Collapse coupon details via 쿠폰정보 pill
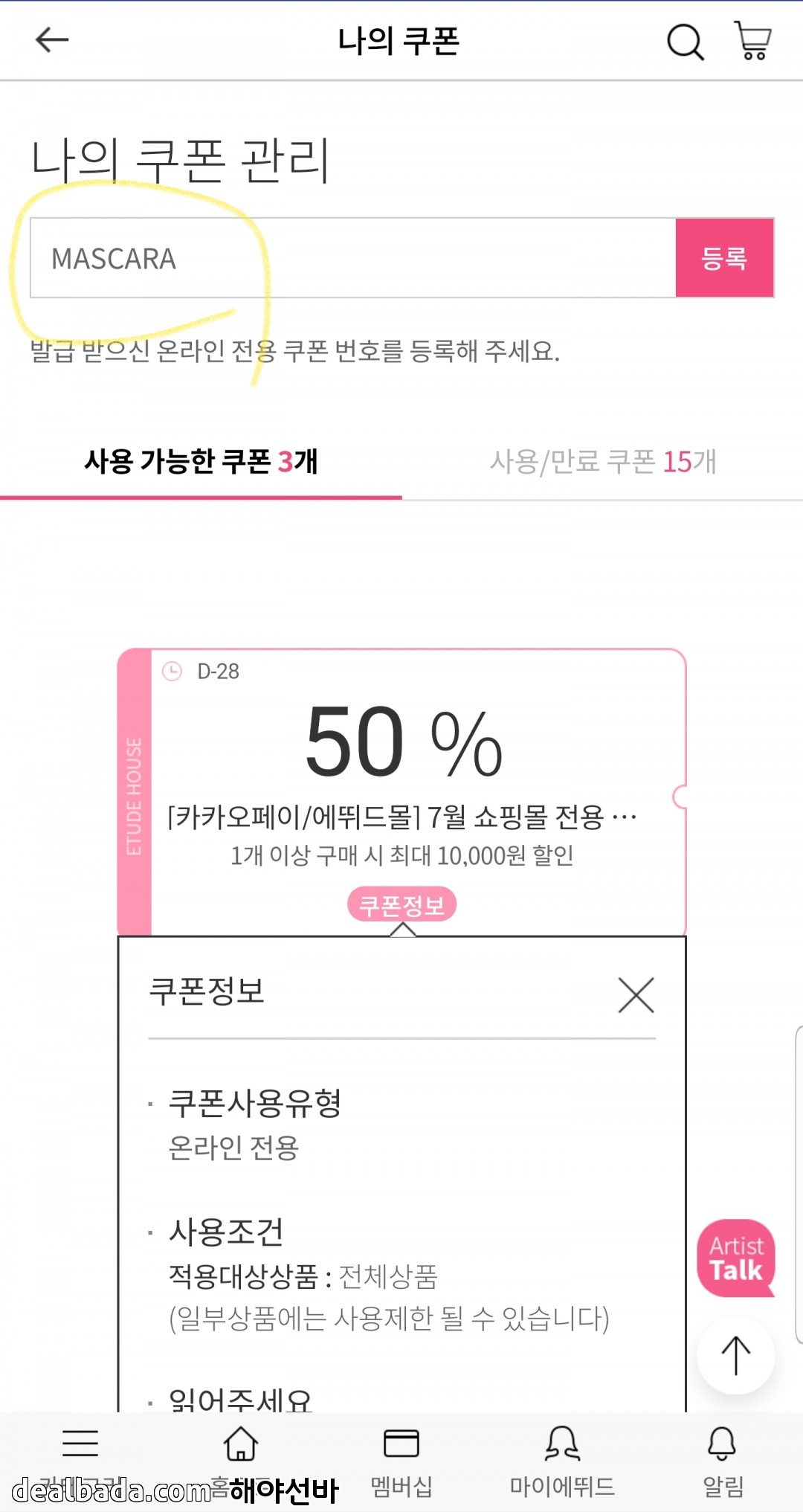This screenshot has width=803, height=1512. pyautogui.click(x=401, y=904)
